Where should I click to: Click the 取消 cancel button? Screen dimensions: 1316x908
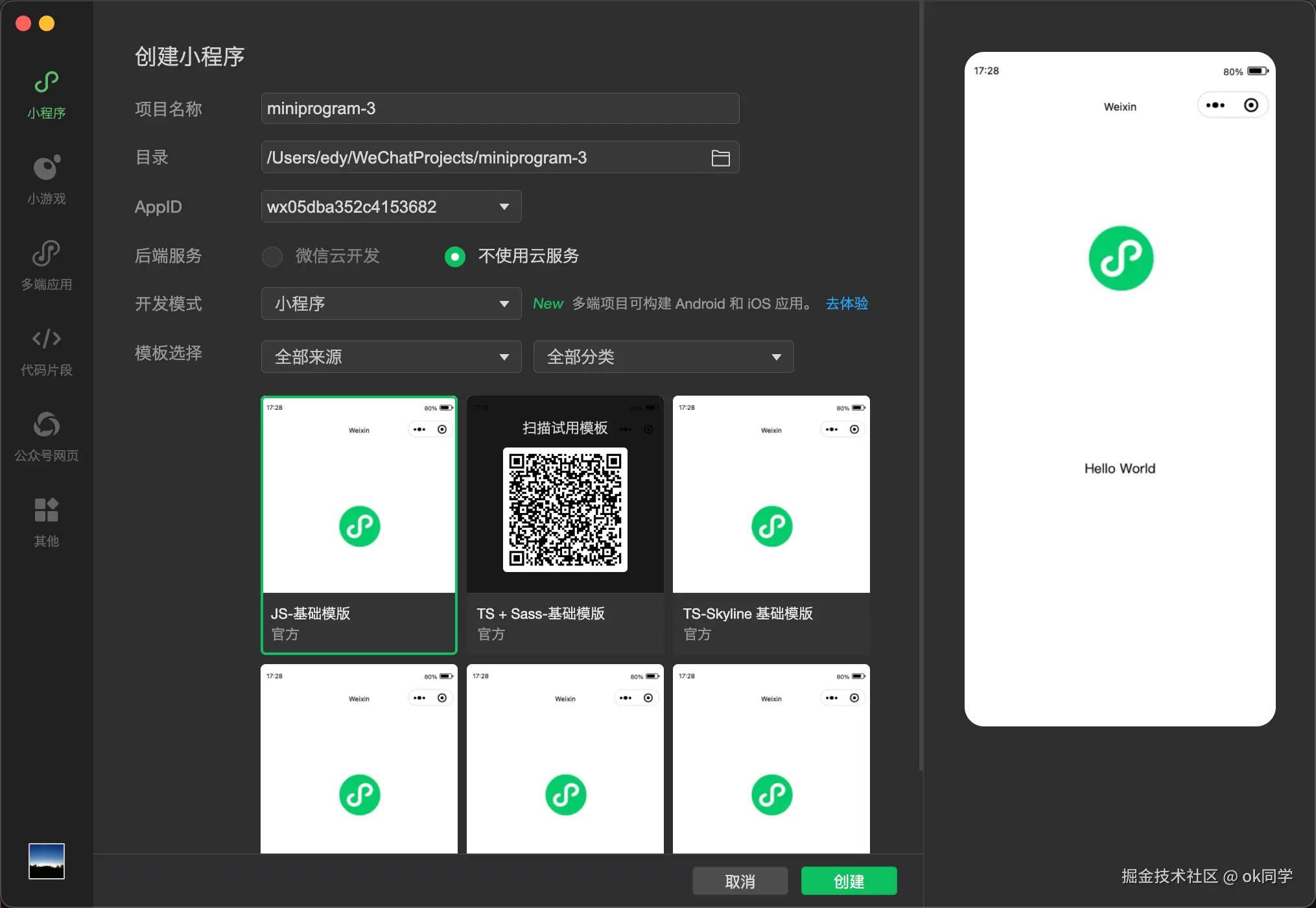(x=740, y=881)
